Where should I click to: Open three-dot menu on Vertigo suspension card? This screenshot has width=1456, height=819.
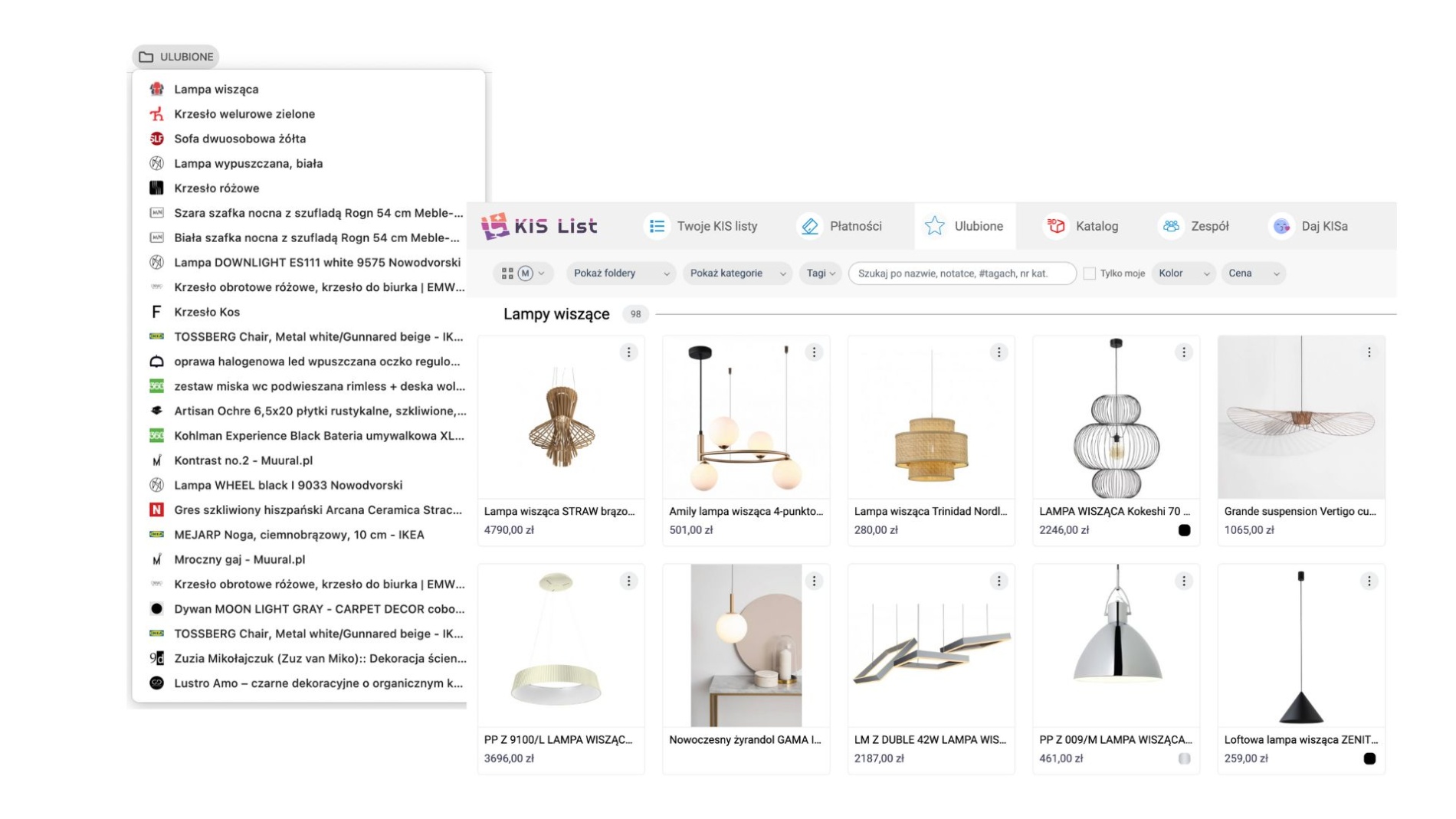(1369, 352)
